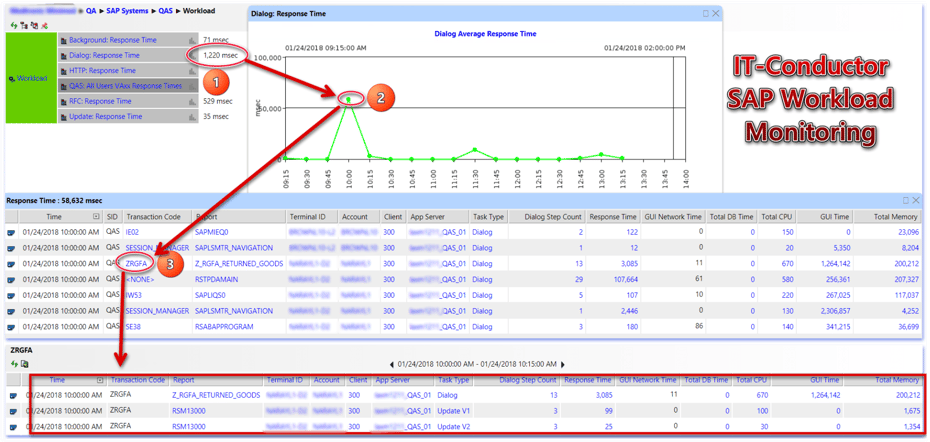This screenshot has height=442, width=930.
Task: Click the peak data point on the chart
Action: 350,98
